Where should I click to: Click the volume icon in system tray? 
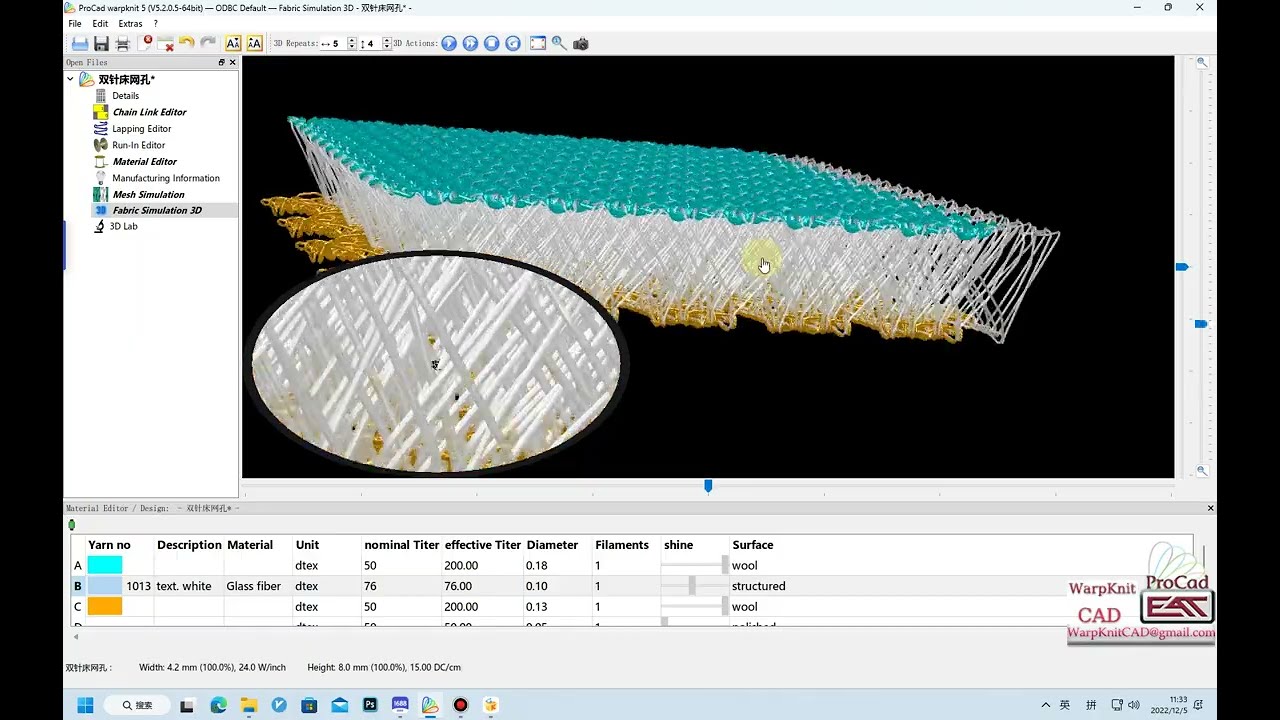click(x=1134, y=705)
